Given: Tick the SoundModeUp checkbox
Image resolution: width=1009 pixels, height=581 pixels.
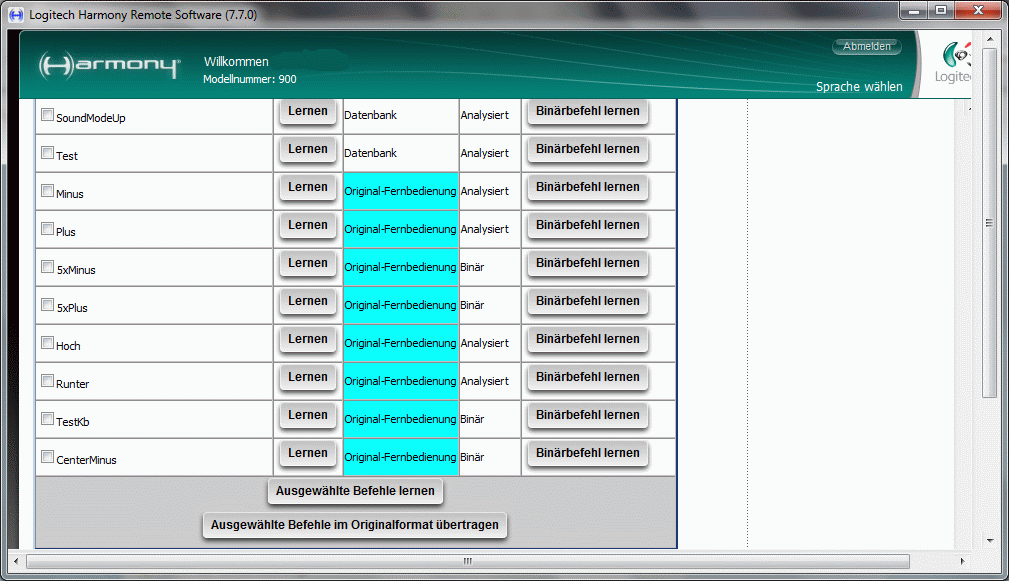Looking at the screenshot, I should click(47, 115).
